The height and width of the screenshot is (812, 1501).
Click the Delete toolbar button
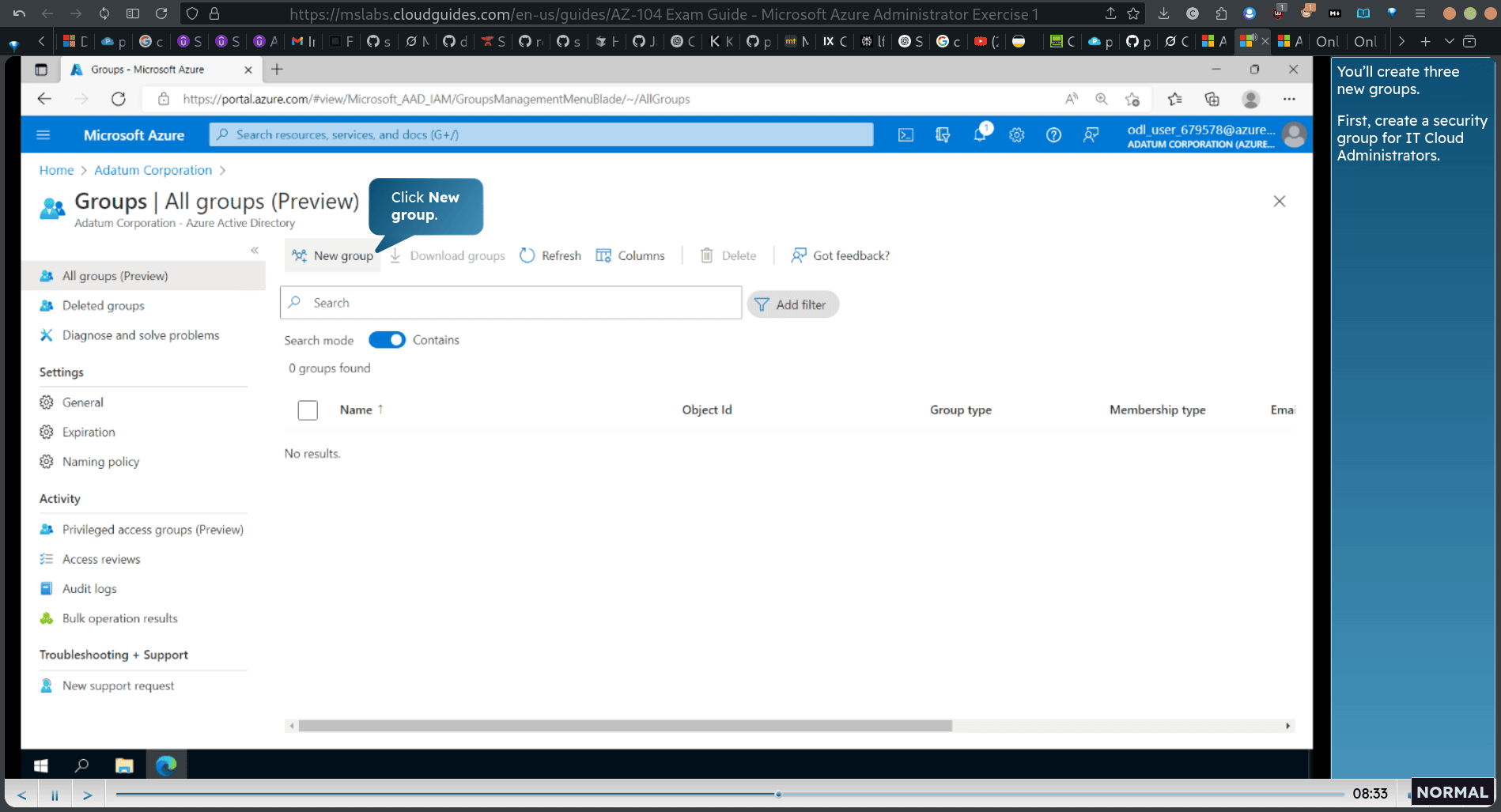coord(728,255)
